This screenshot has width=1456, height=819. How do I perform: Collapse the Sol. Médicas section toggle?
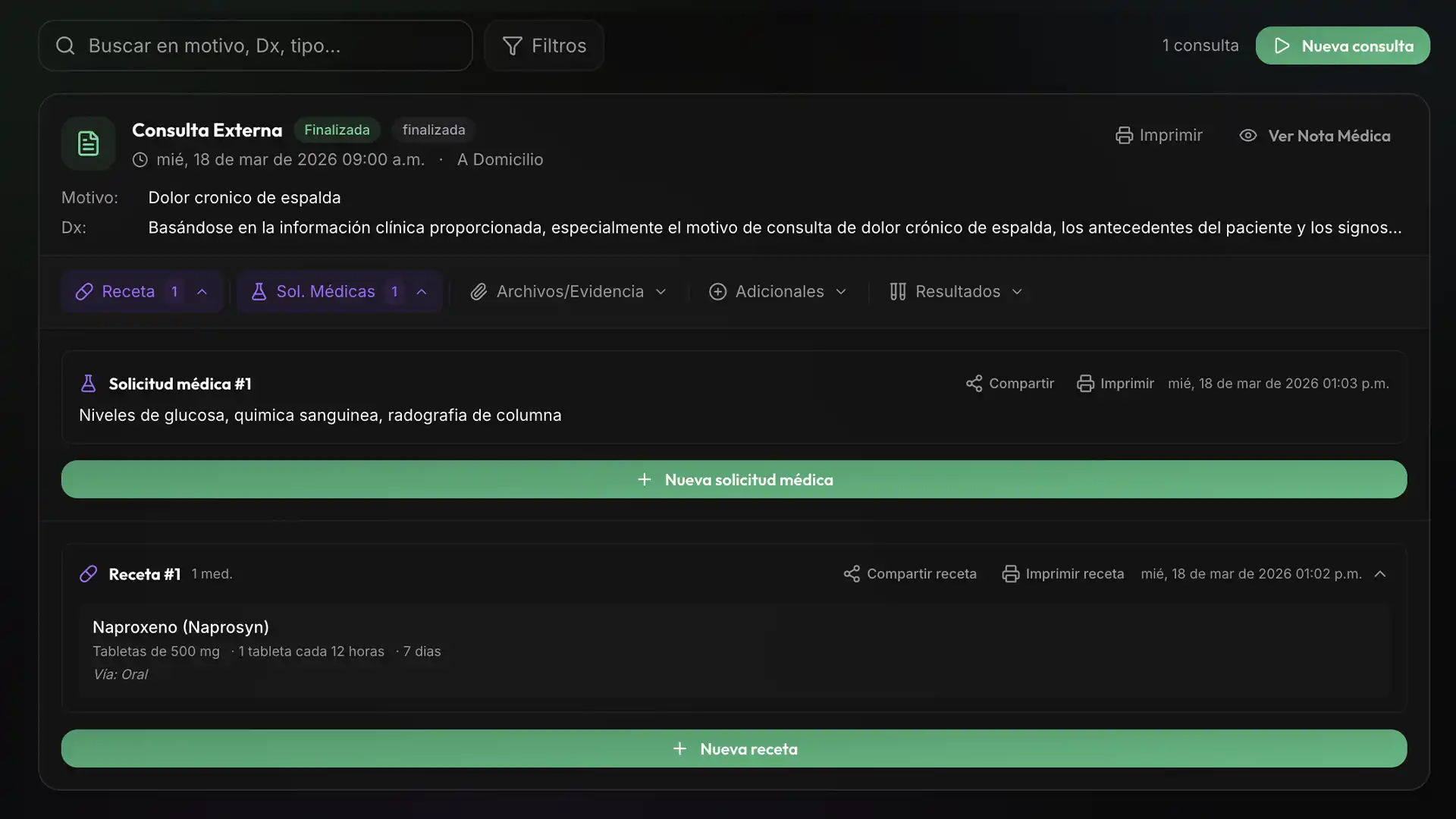click(x=422, y=292)
